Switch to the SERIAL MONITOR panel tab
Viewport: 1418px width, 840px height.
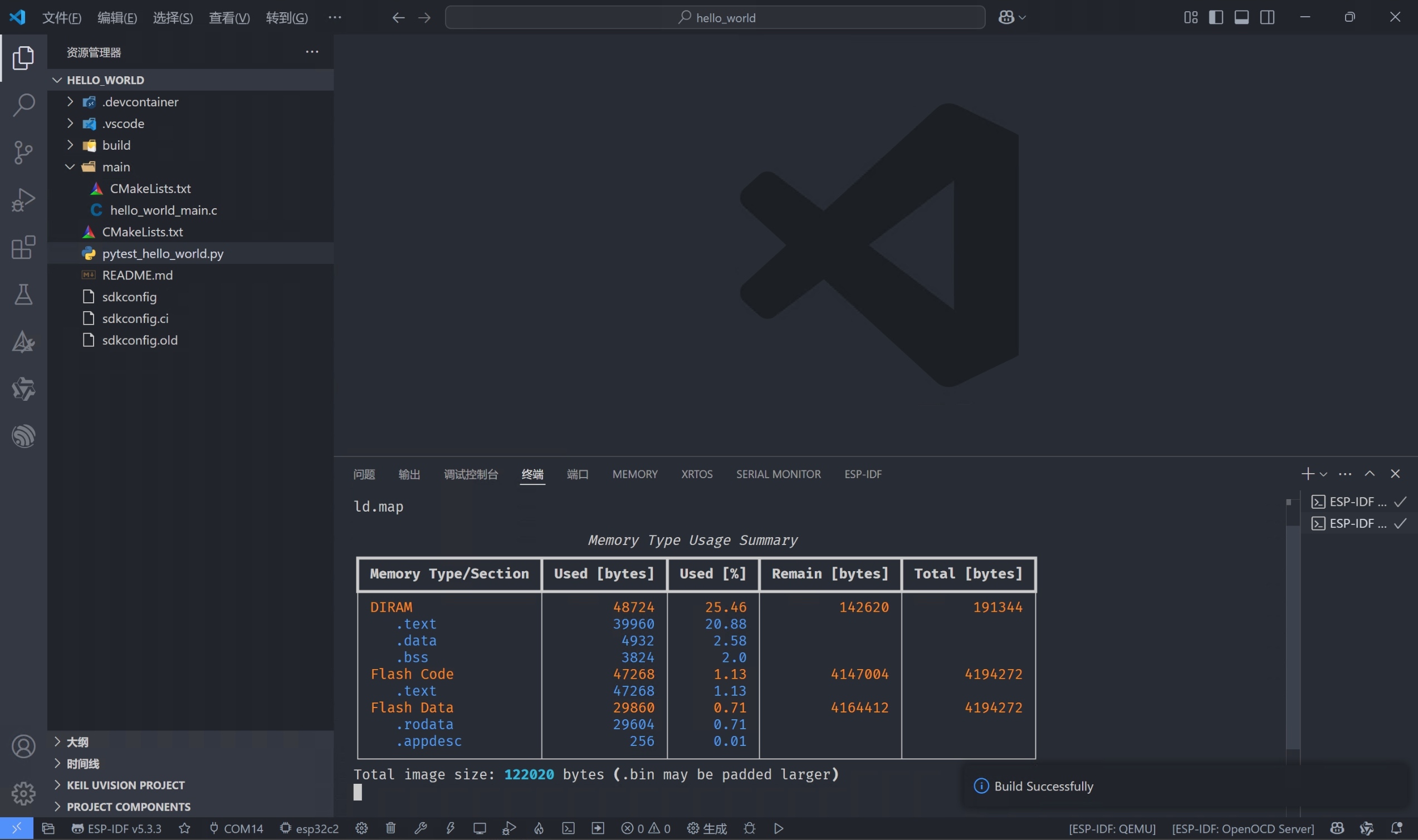778,474
